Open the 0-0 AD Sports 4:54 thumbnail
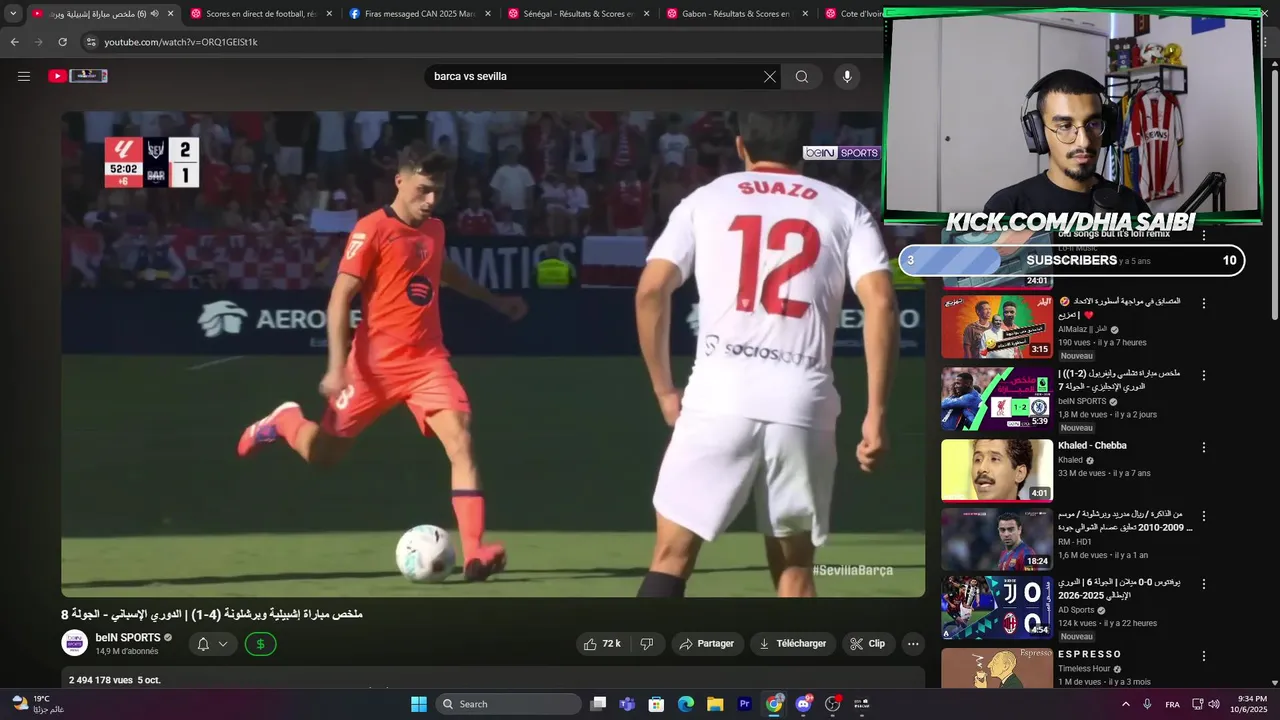This screenshot has height=720, width=1280. tap(997, 607)
